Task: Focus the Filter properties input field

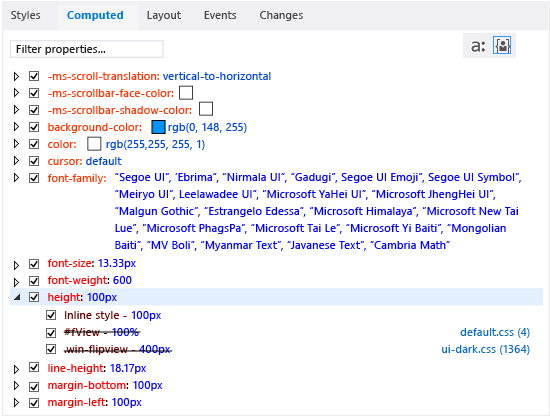Action: click(x=87, y=49)
